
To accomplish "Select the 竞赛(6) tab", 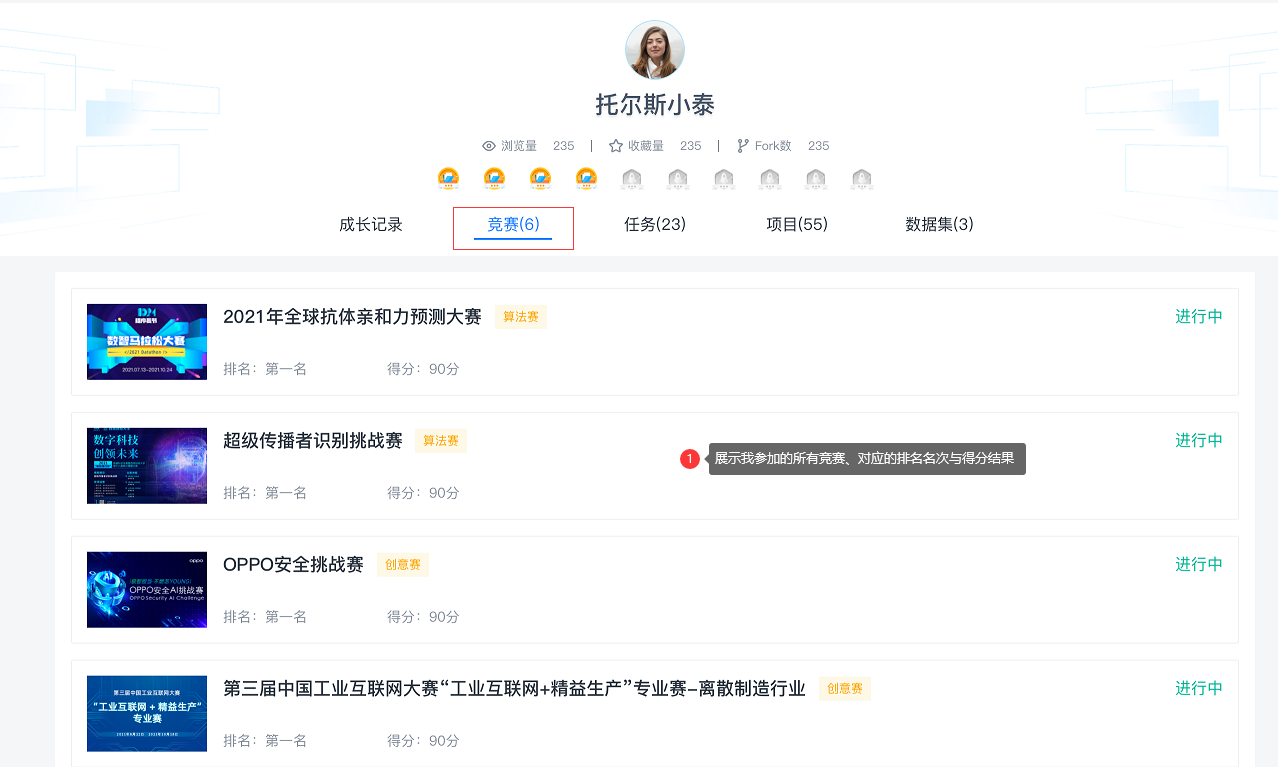I will tap(513, 225).
